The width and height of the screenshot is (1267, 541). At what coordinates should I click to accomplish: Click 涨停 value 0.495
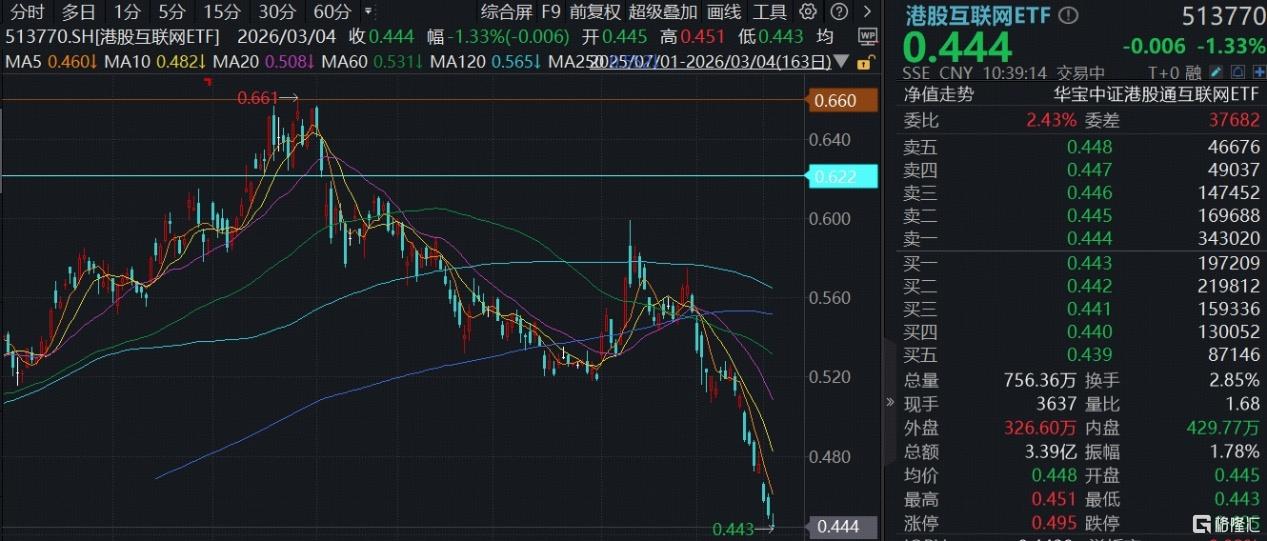click(1054, 523)
